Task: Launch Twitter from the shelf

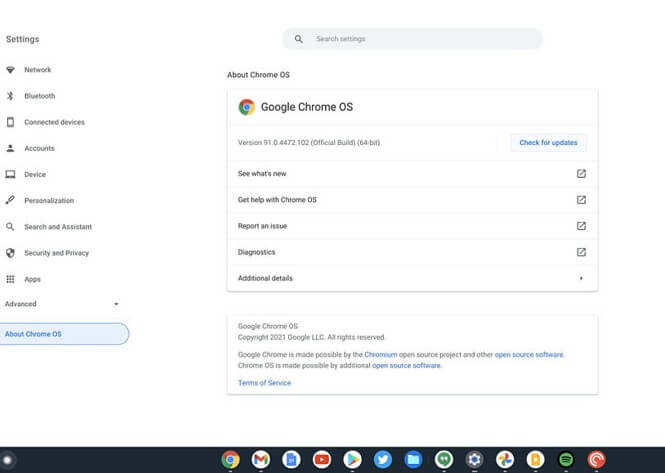Action: point(383,460)
